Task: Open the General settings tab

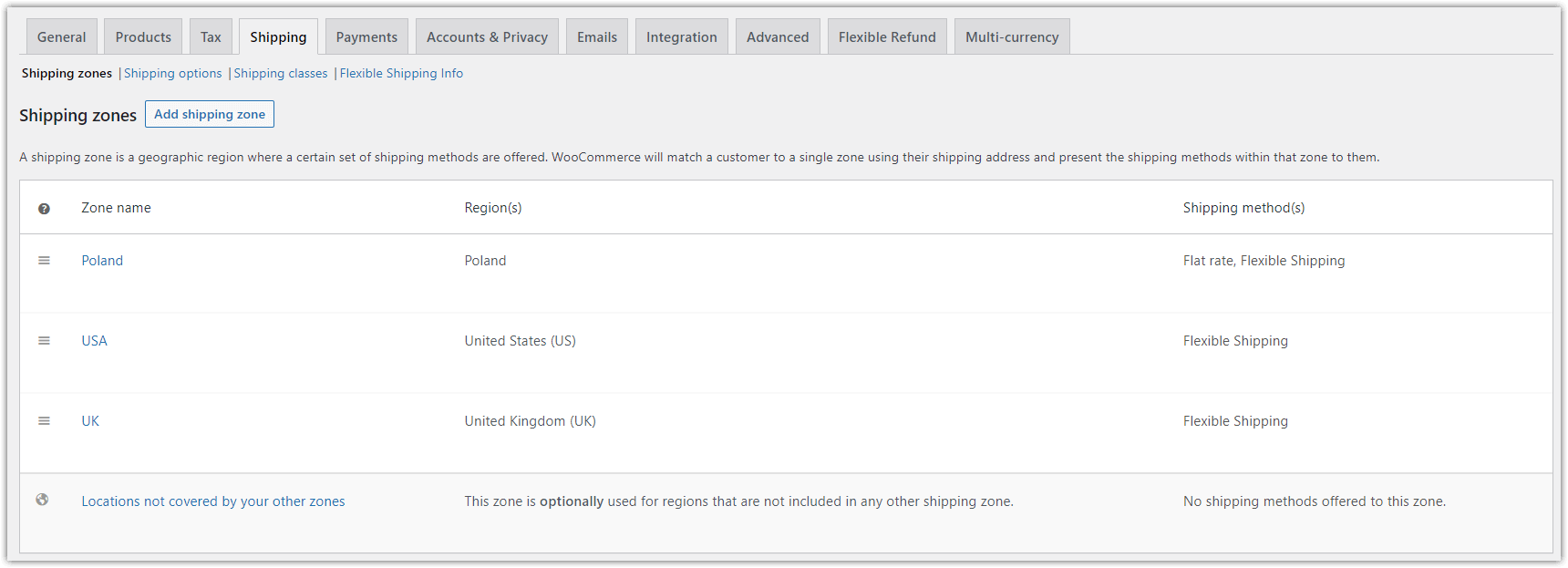Action: 62,36
